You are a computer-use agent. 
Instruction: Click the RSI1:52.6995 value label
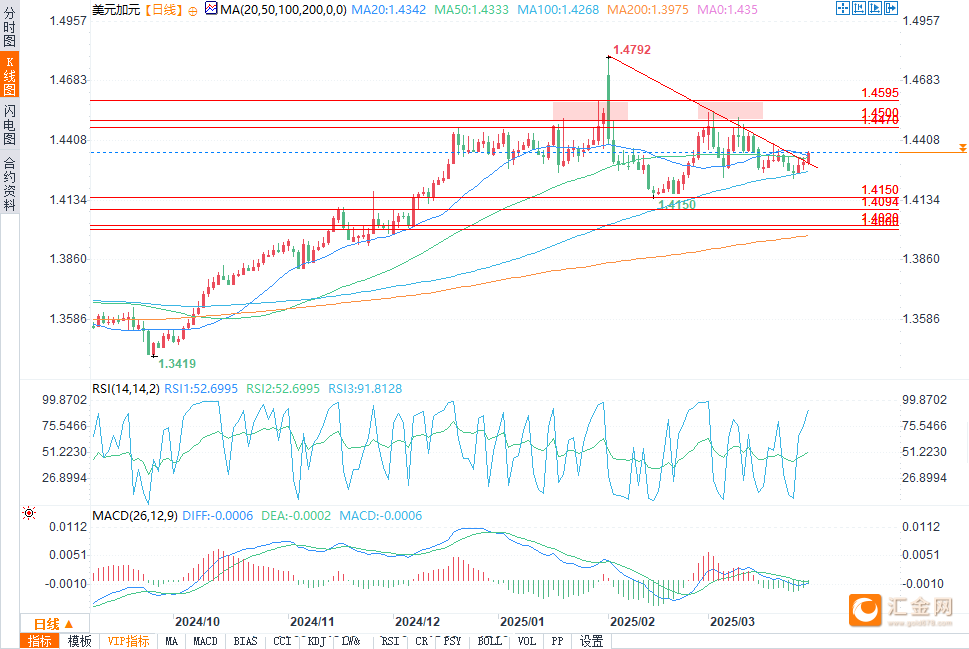(x=201, y=389)
